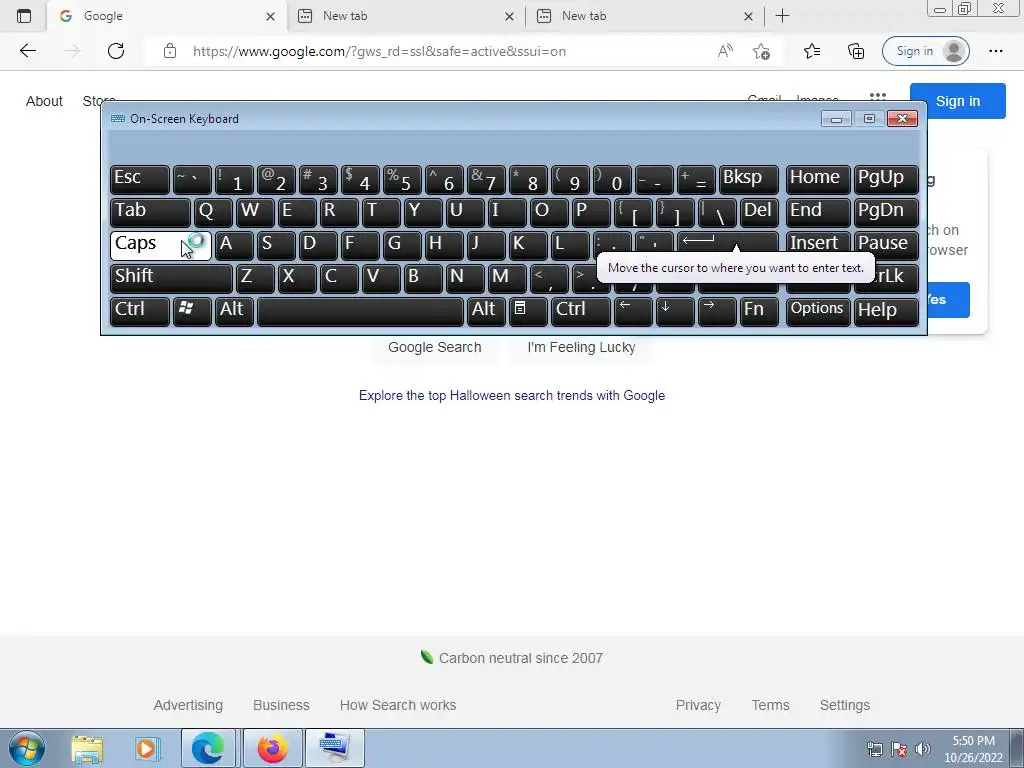Open the Privacy footer link
This screenshot has width=1024, height=768.
click(698, 705)
